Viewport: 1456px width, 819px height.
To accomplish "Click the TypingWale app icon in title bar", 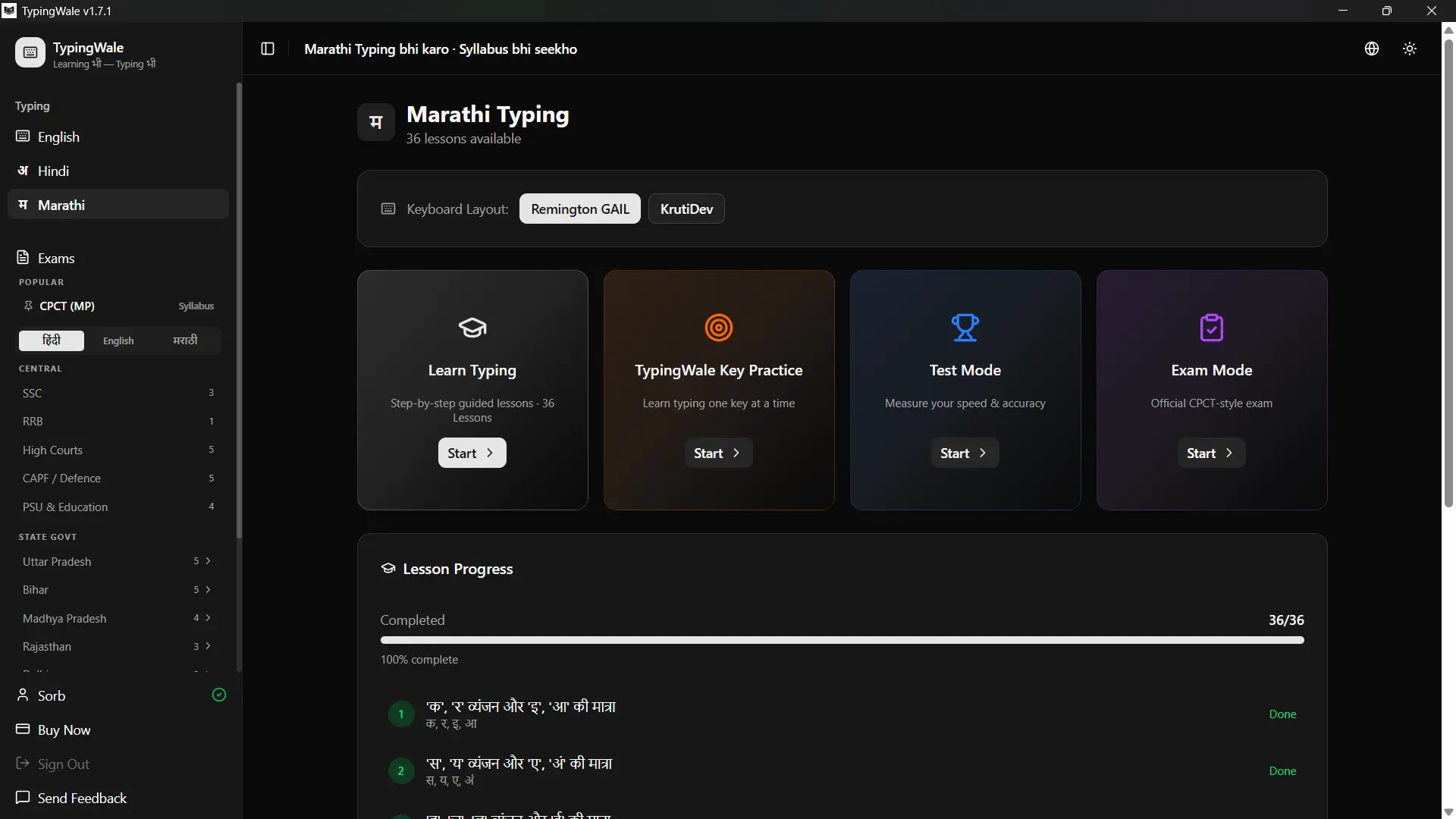I will (x=9, y=11).
